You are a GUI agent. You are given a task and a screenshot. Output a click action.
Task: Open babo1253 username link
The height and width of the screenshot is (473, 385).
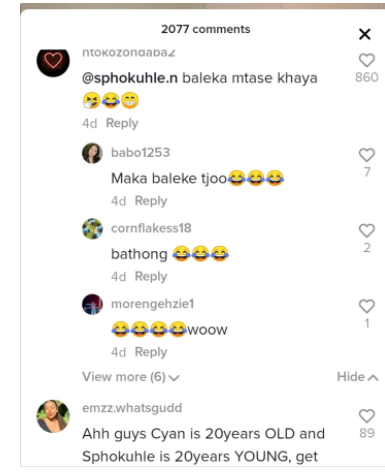pos(140,153)
